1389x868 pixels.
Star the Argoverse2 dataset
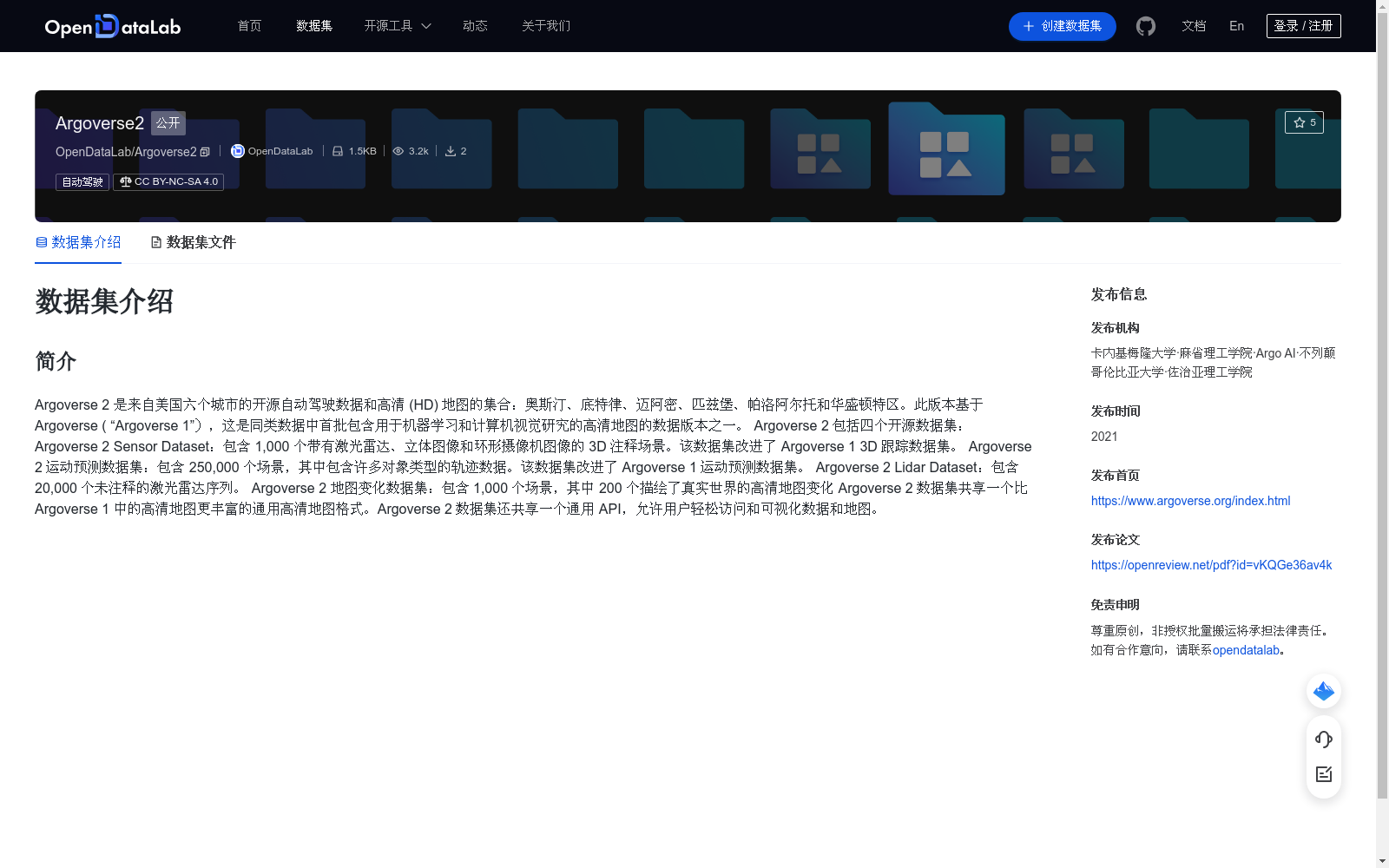tap(1304, 122)
